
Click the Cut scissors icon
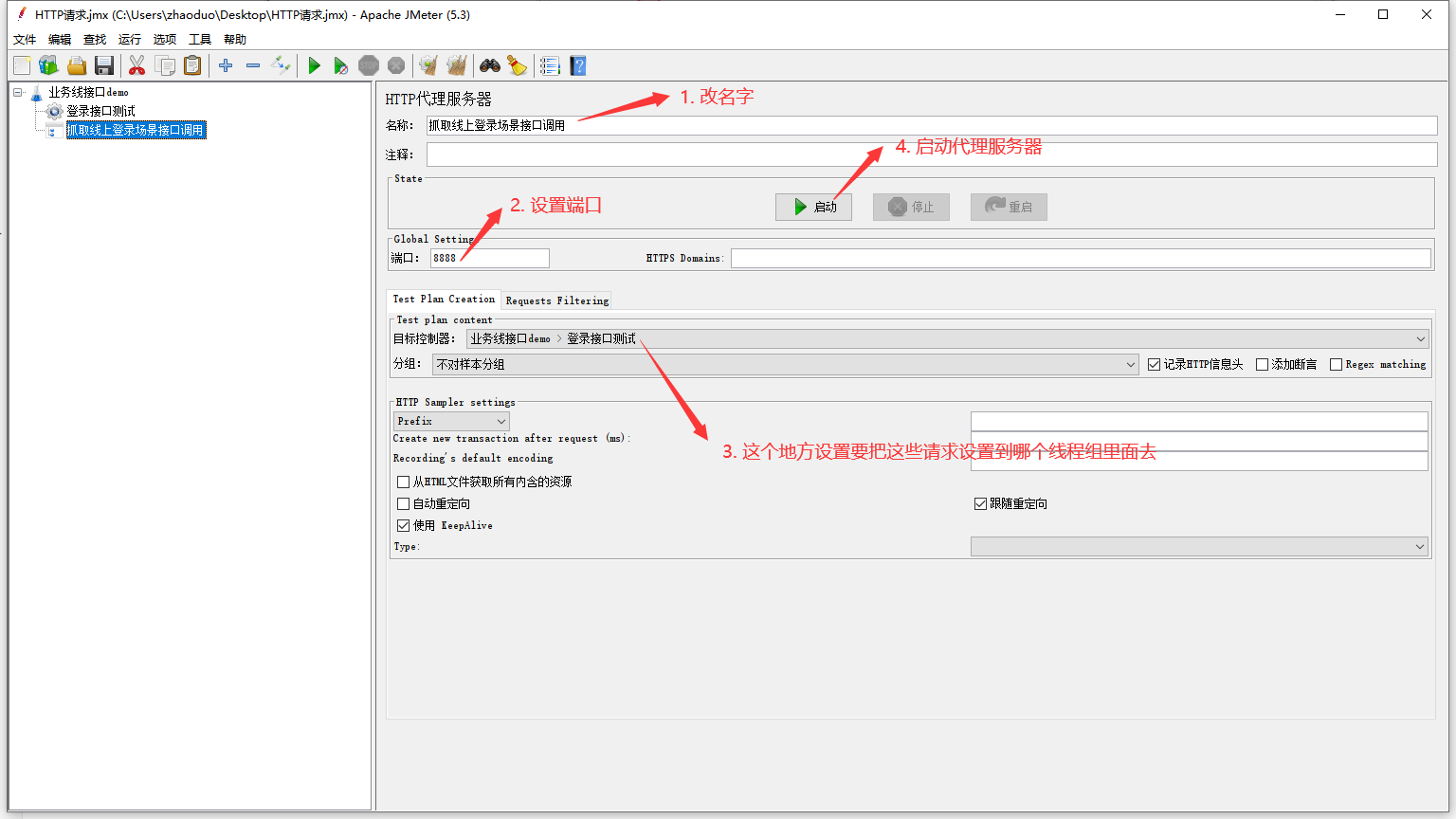(x=136, y=65)
